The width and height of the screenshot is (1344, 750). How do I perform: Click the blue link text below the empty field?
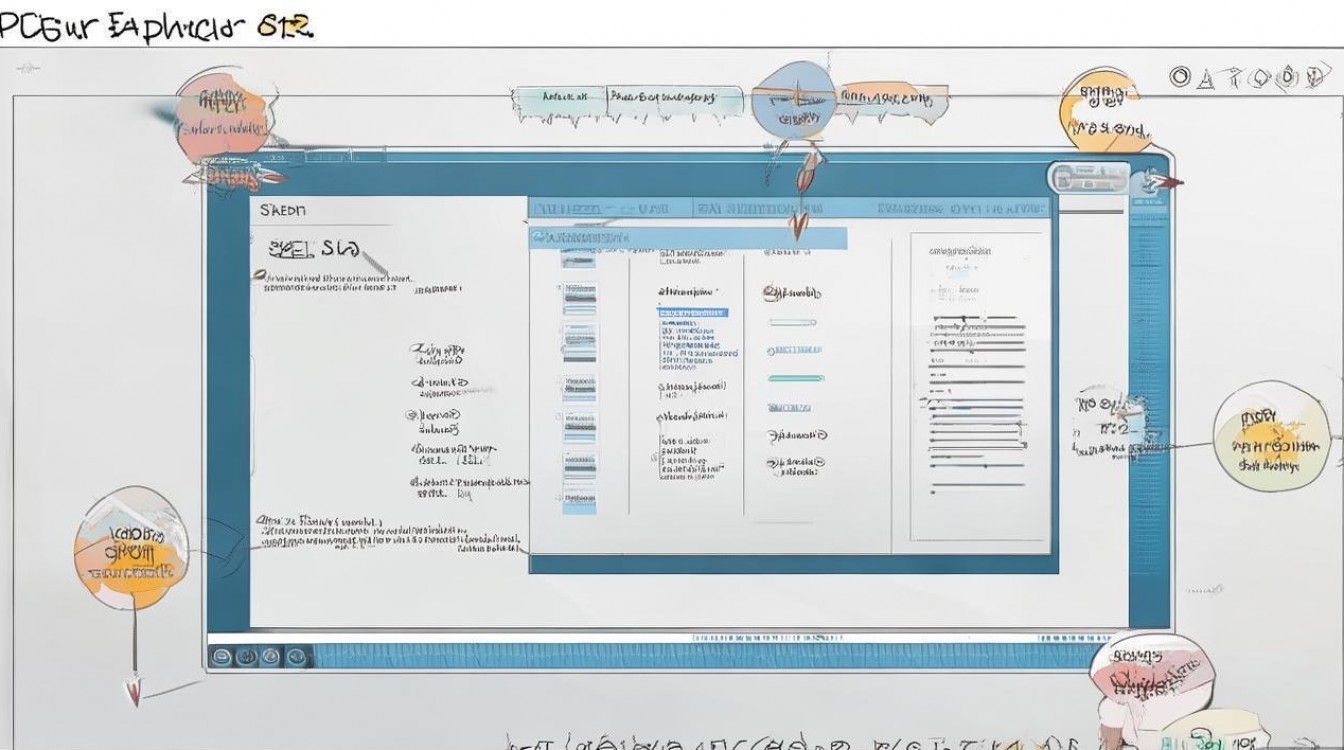click(795, 350)
